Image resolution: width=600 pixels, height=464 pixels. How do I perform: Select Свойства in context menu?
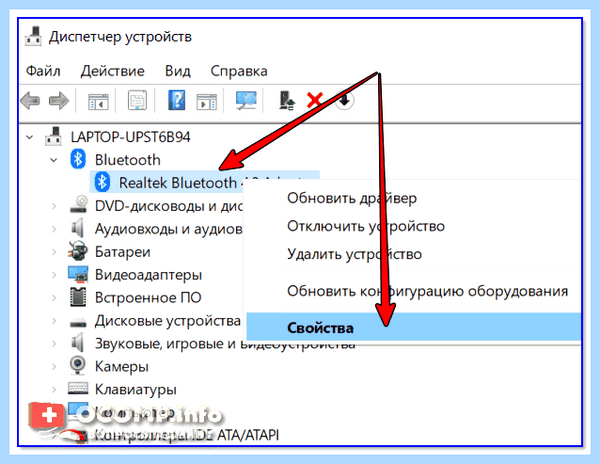tap(413, 327)
